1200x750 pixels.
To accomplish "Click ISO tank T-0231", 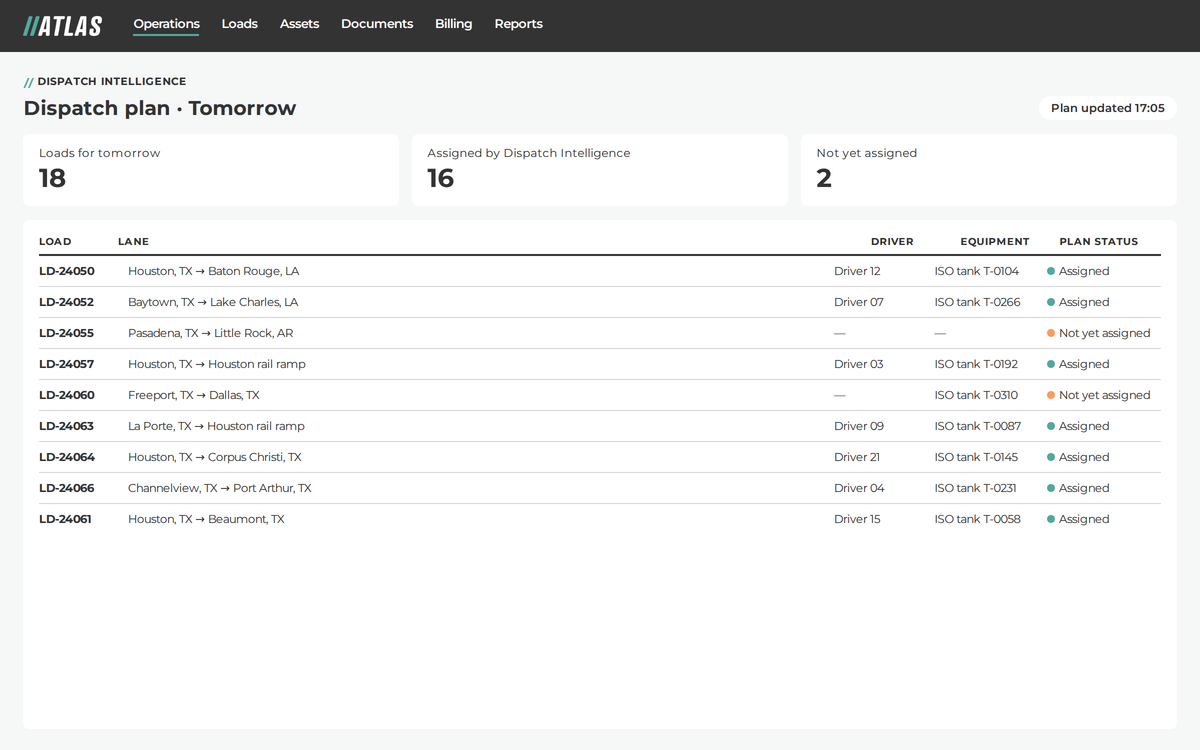I will click(976, 488).
